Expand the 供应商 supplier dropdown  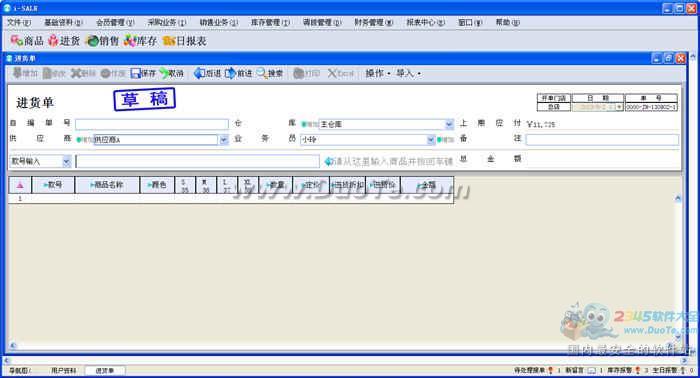(224, 140)
